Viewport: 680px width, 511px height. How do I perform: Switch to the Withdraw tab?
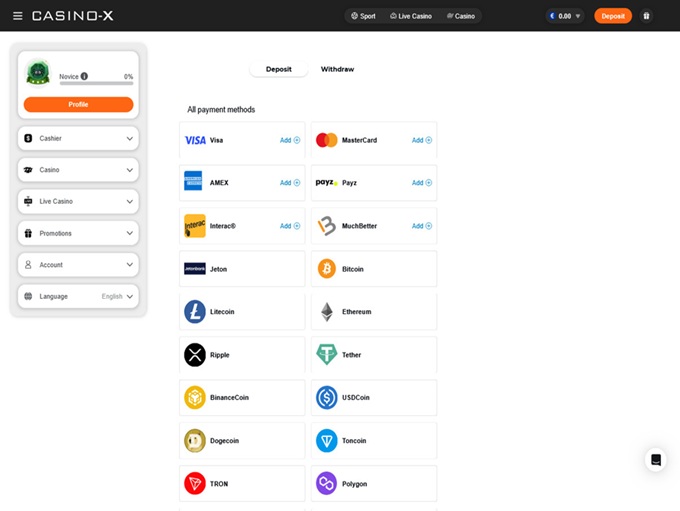click(337, 69)
